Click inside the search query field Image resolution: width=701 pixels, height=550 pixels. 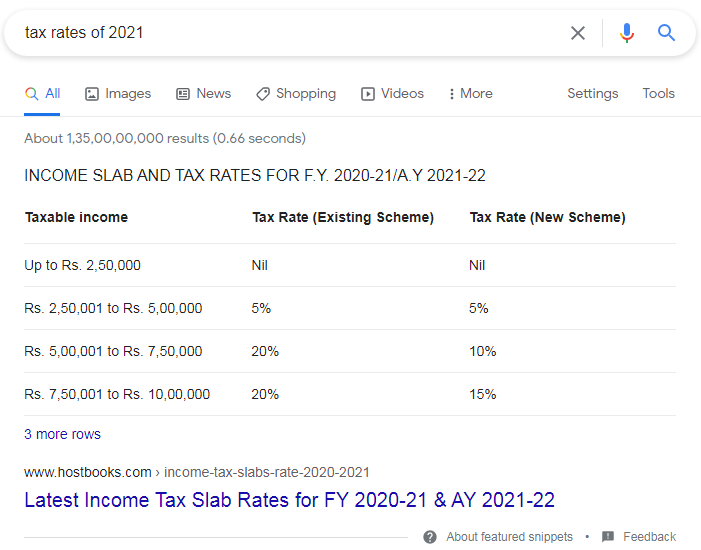290,33
